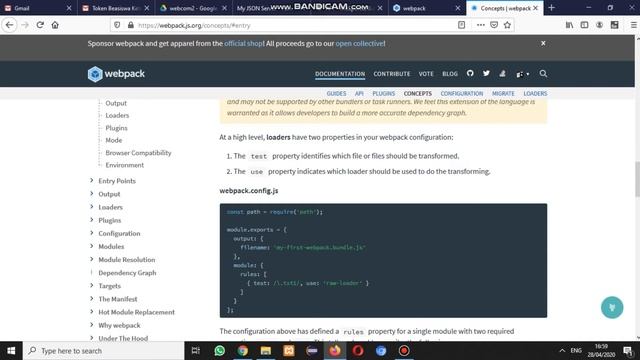Switch to the webpack tab
Image resolution: width=640 pixels, height=360 pixels.
click(x=426, y=8)
